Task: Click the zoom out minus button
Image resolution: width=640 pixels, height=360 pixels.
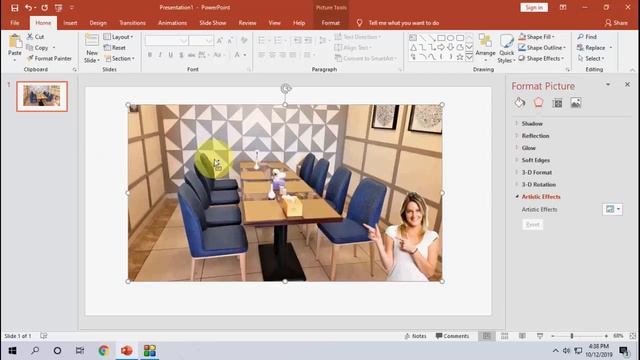Action: coord(553,336)
